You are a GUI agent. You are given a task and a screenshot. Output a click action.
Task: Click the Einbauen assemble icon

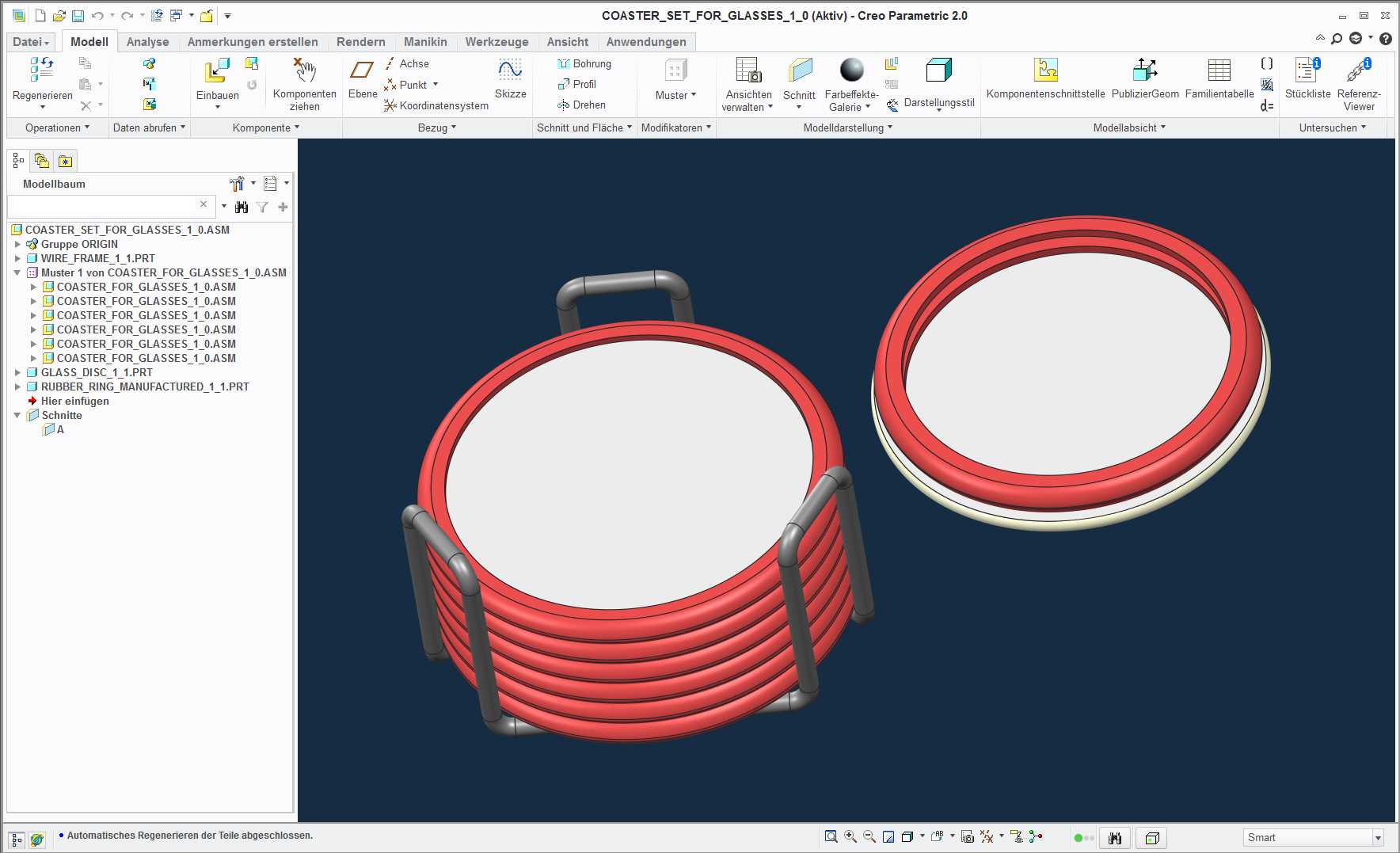216,70
